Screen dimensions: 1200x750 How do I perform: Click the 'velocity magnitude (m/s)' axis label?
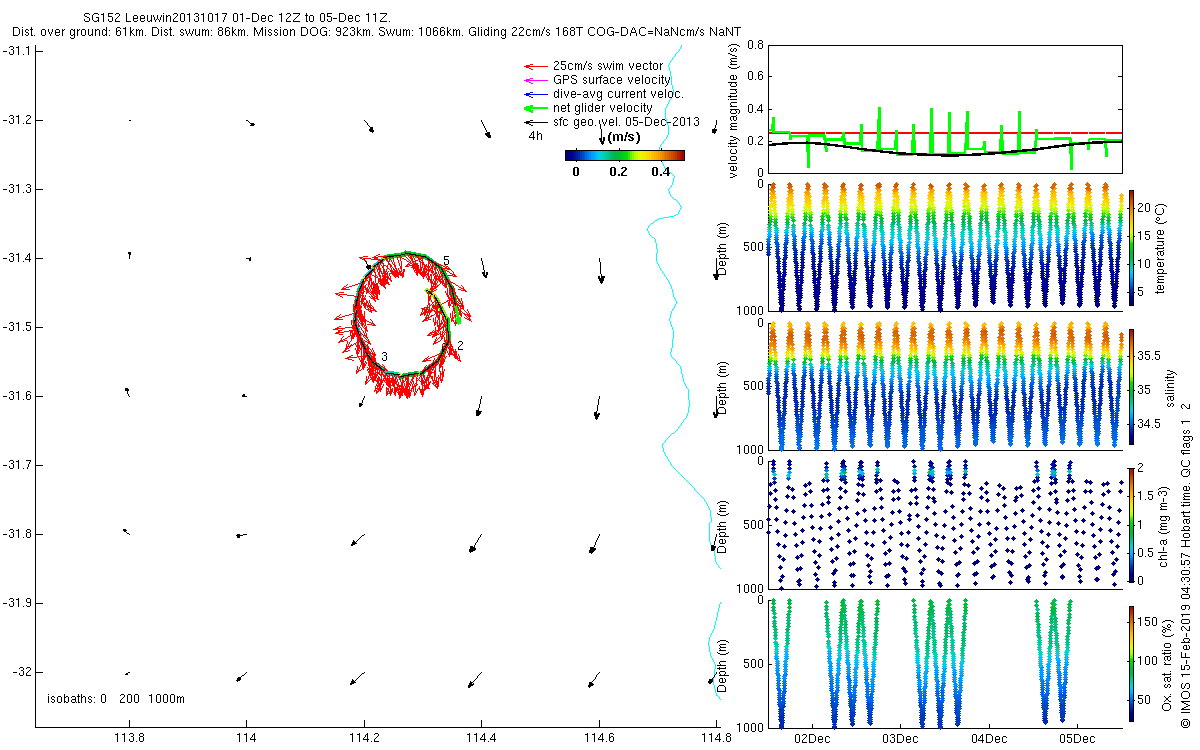click(735, 109)
